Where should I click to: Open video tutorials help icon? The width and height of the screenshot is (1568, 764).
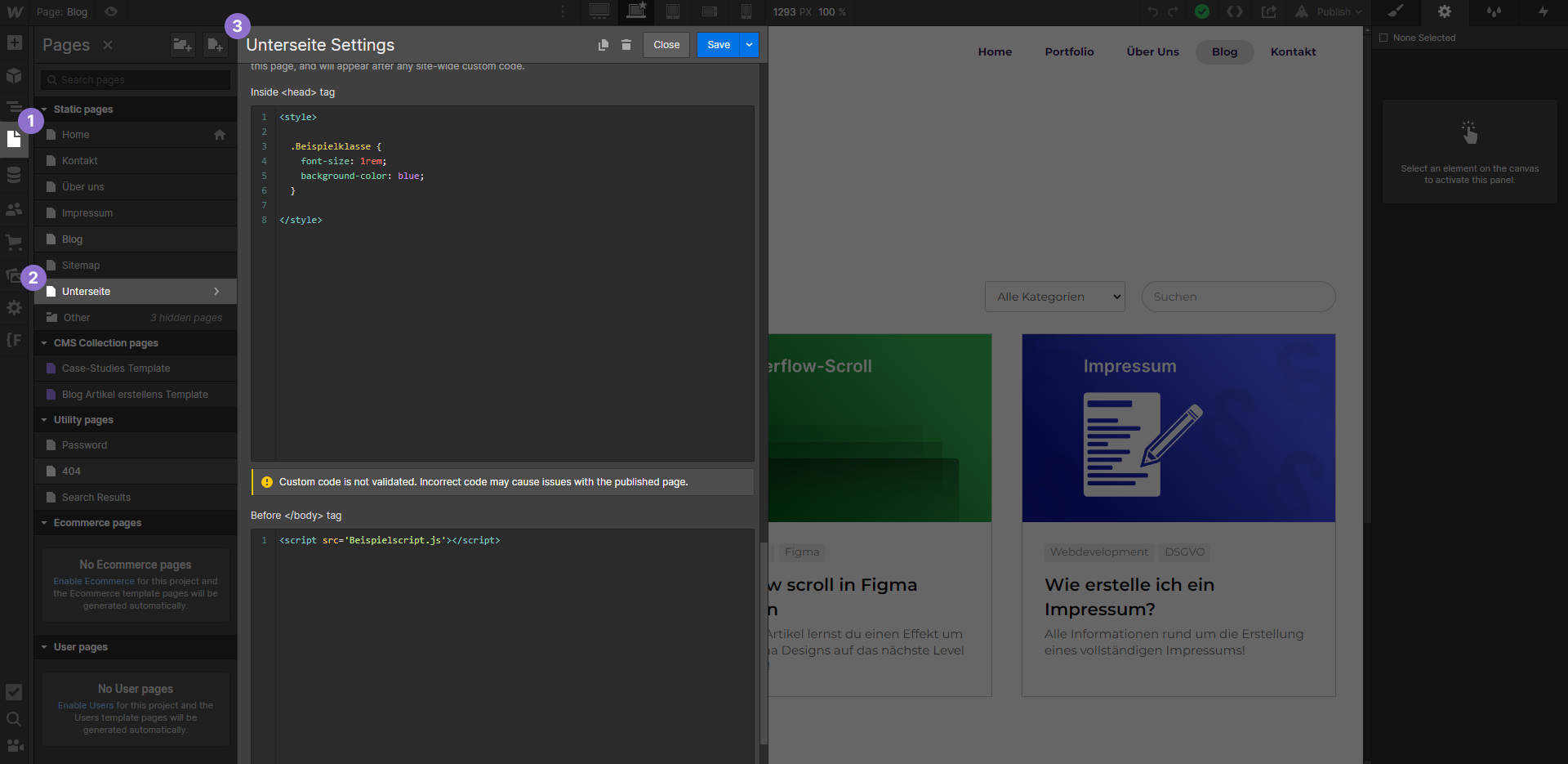[x=14, y=746]
